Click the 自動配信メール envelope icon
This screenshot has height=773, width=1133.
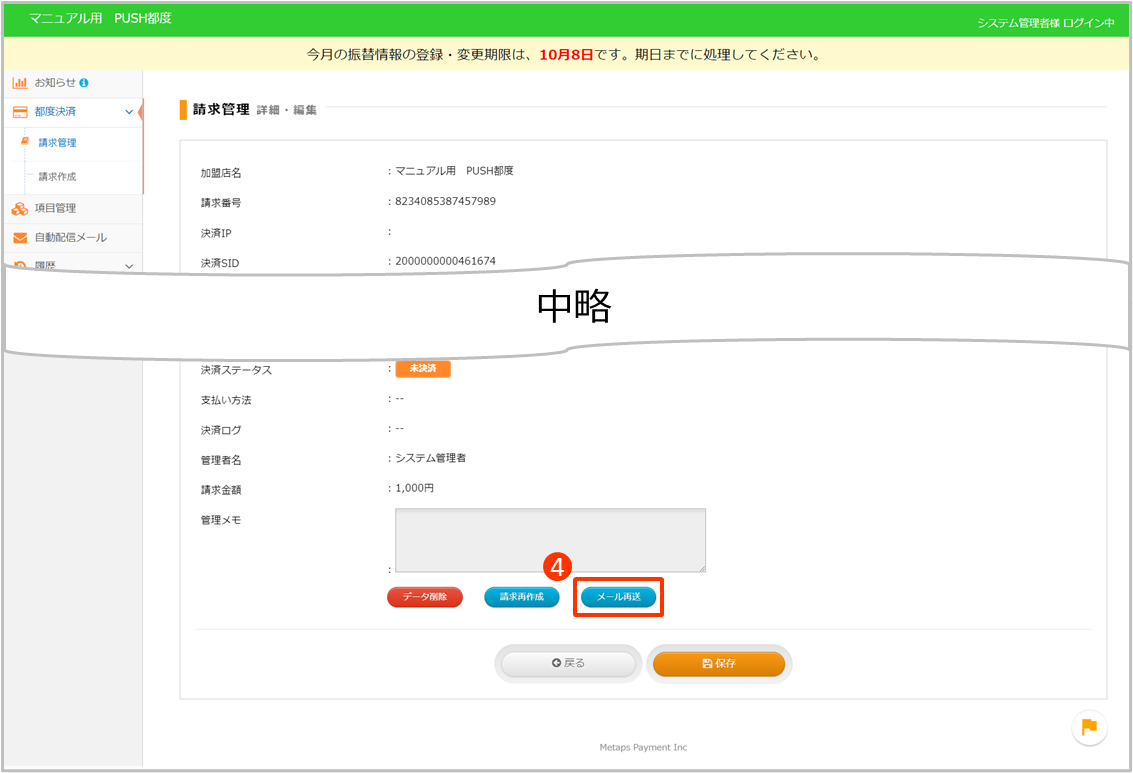(x=20, y=238)
